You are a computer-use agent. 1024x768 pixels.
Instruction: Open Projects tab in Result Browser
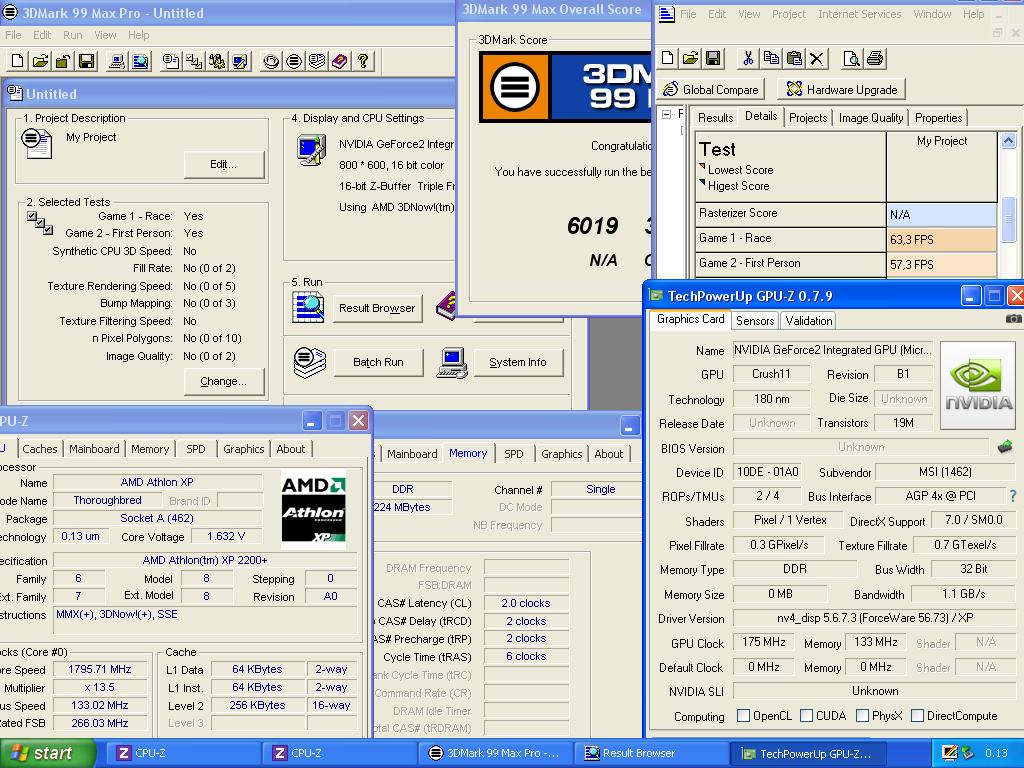(808, 118)
